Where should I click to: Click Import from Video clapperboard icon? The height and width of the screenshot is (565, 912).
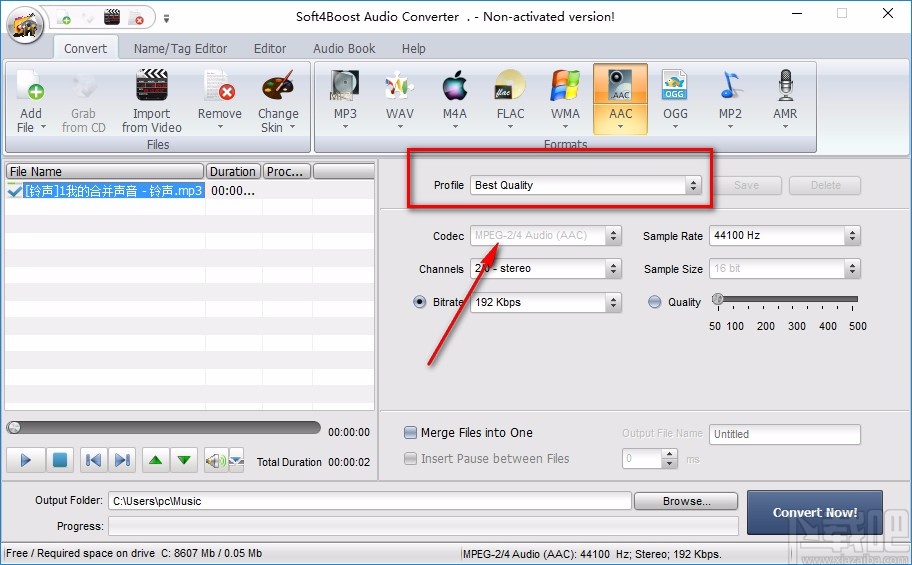point(152,85)
